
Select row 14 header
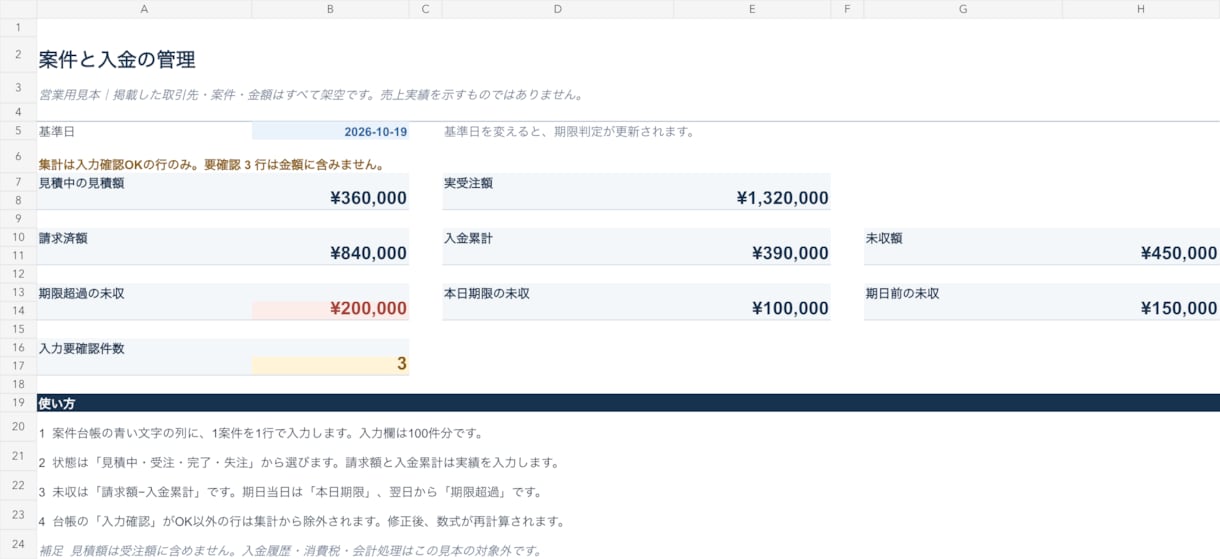(x=18, y=311)
